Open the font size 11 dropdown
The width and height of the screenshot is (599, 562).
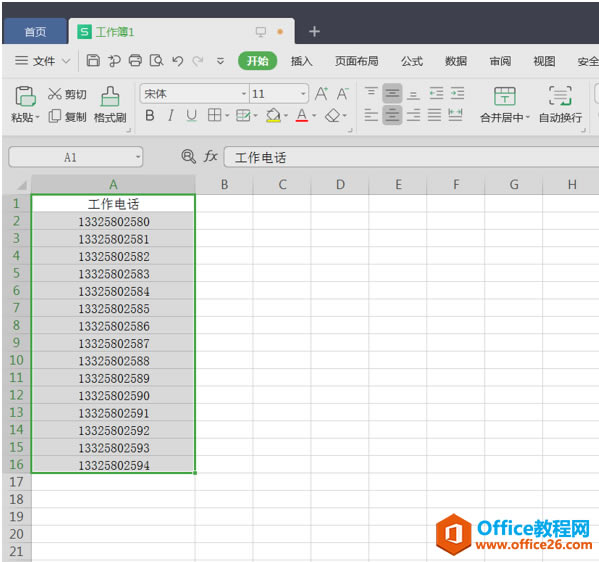[303, 94]
